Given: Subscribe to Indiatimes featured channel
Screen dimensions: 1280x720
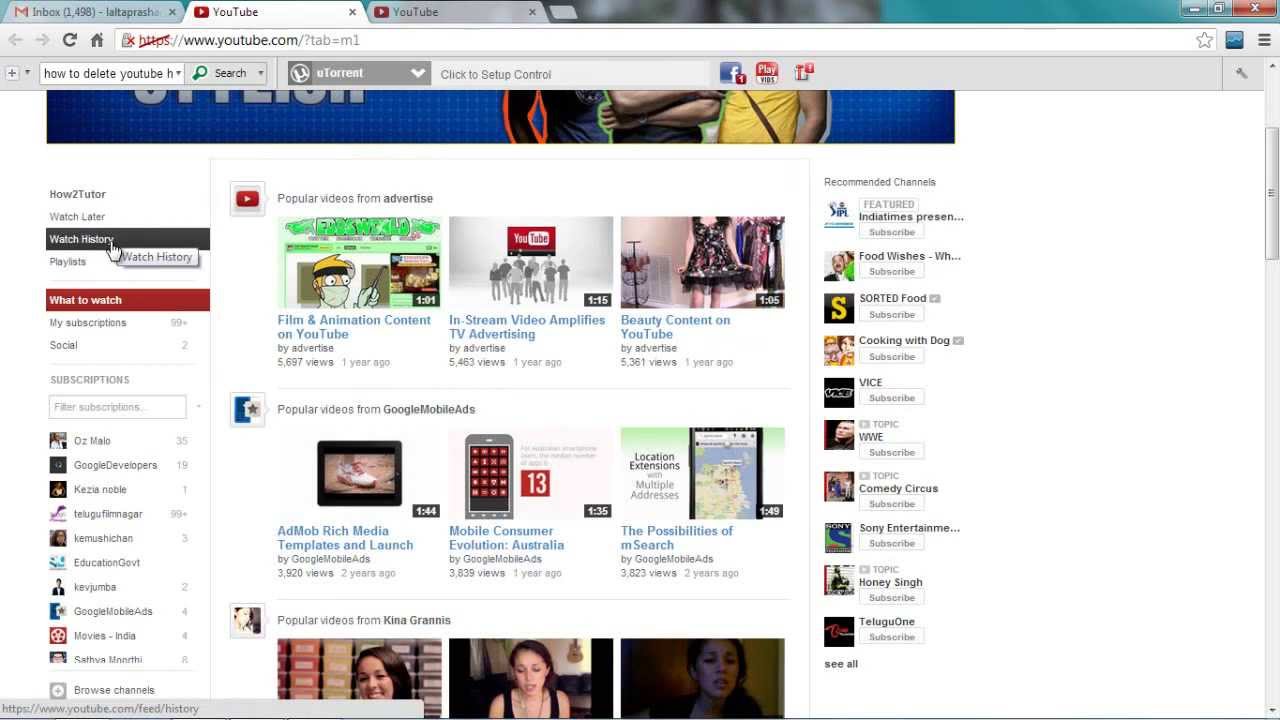Looking at the screenshot, I should 892,232.
